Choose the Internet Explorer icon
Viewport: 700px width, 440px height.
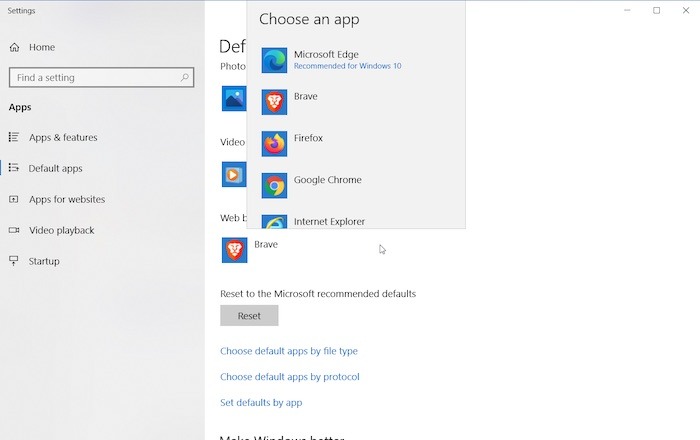click(274, 222)
